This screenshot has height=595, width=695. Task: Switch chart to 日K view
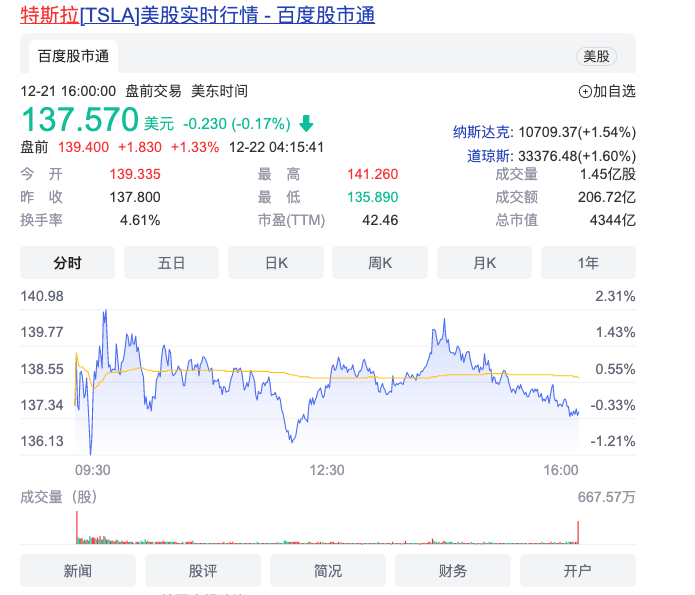point(276,263)
